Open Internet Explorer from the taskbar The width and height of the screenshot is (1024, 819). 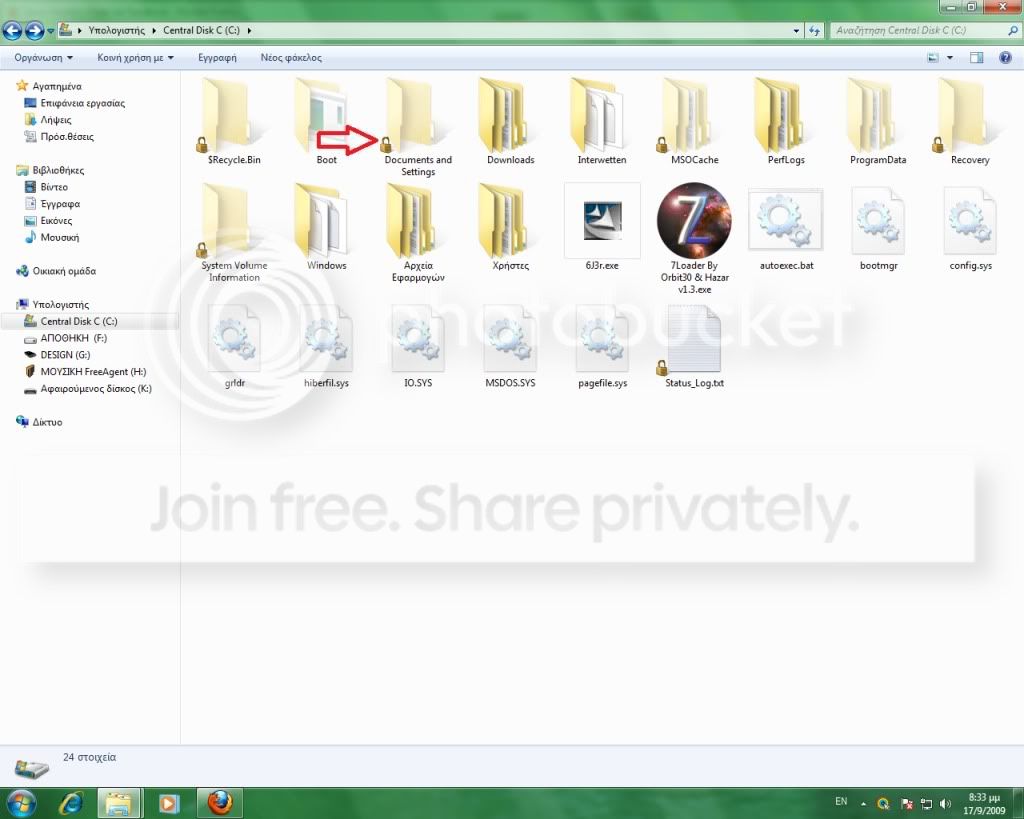pyautogui.click(x=70, y=803)
